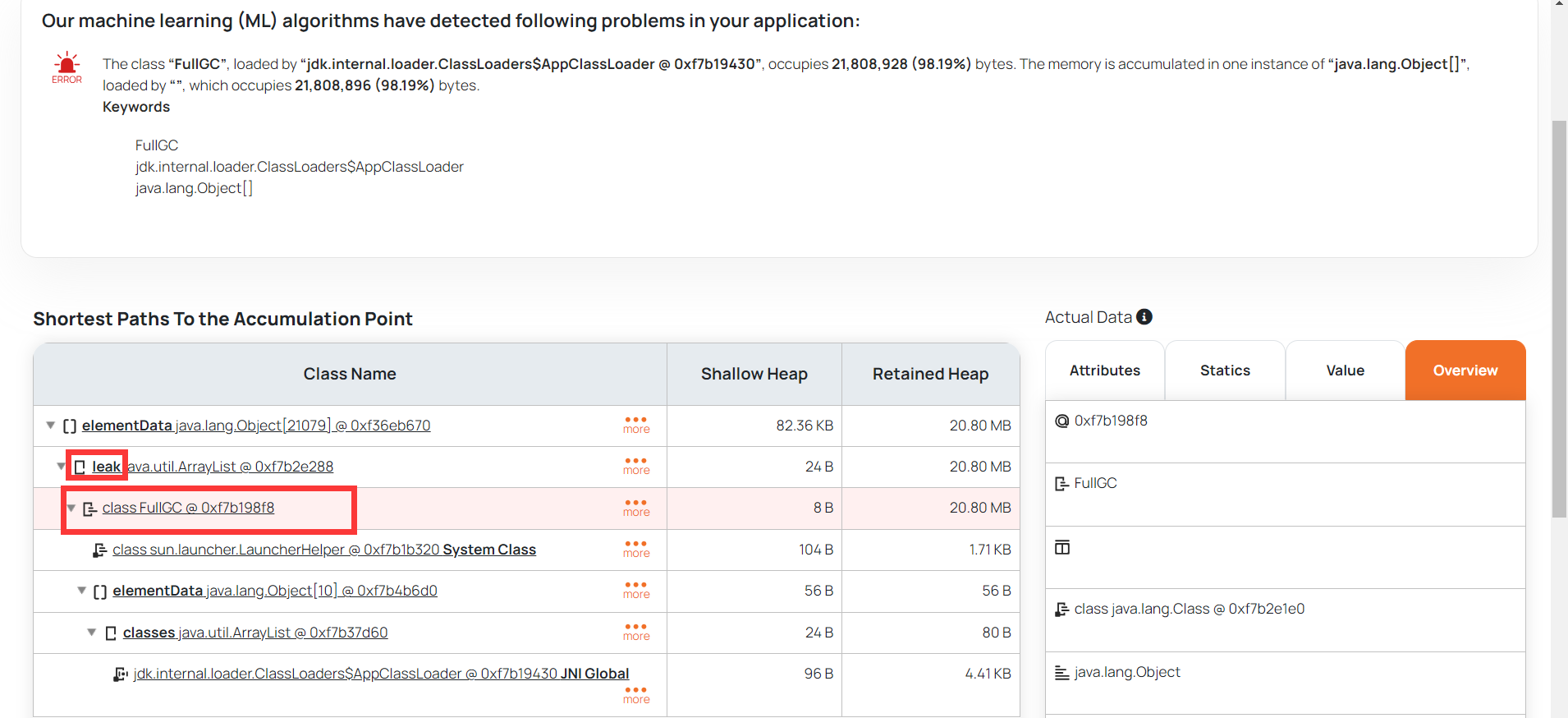Click the object icon beside leak ArrayList

(x=80, y=467)
